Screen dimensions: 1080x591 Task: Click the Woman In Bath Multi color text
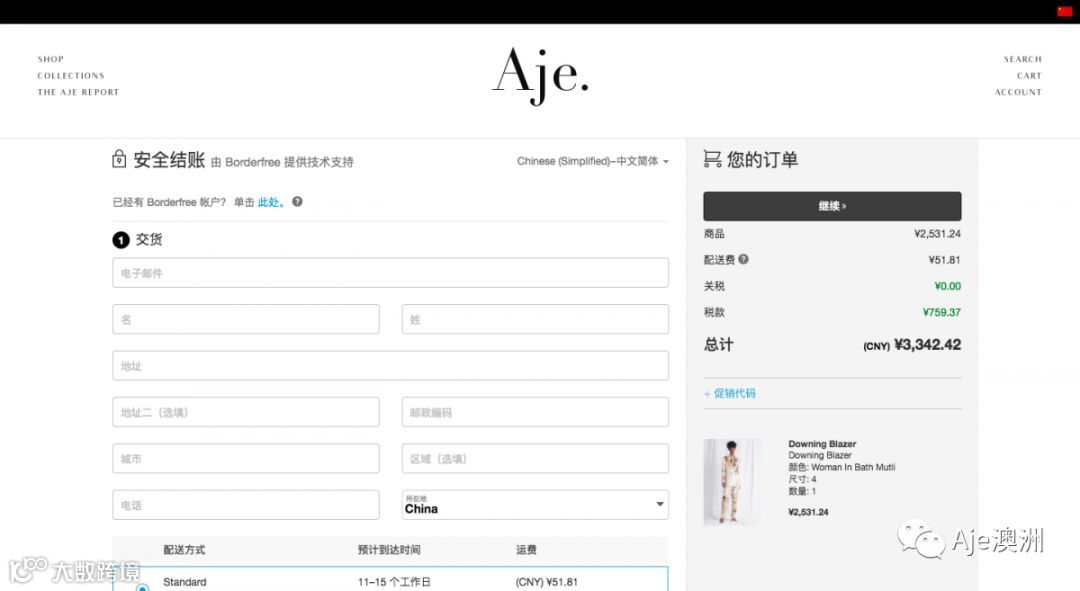853,467
